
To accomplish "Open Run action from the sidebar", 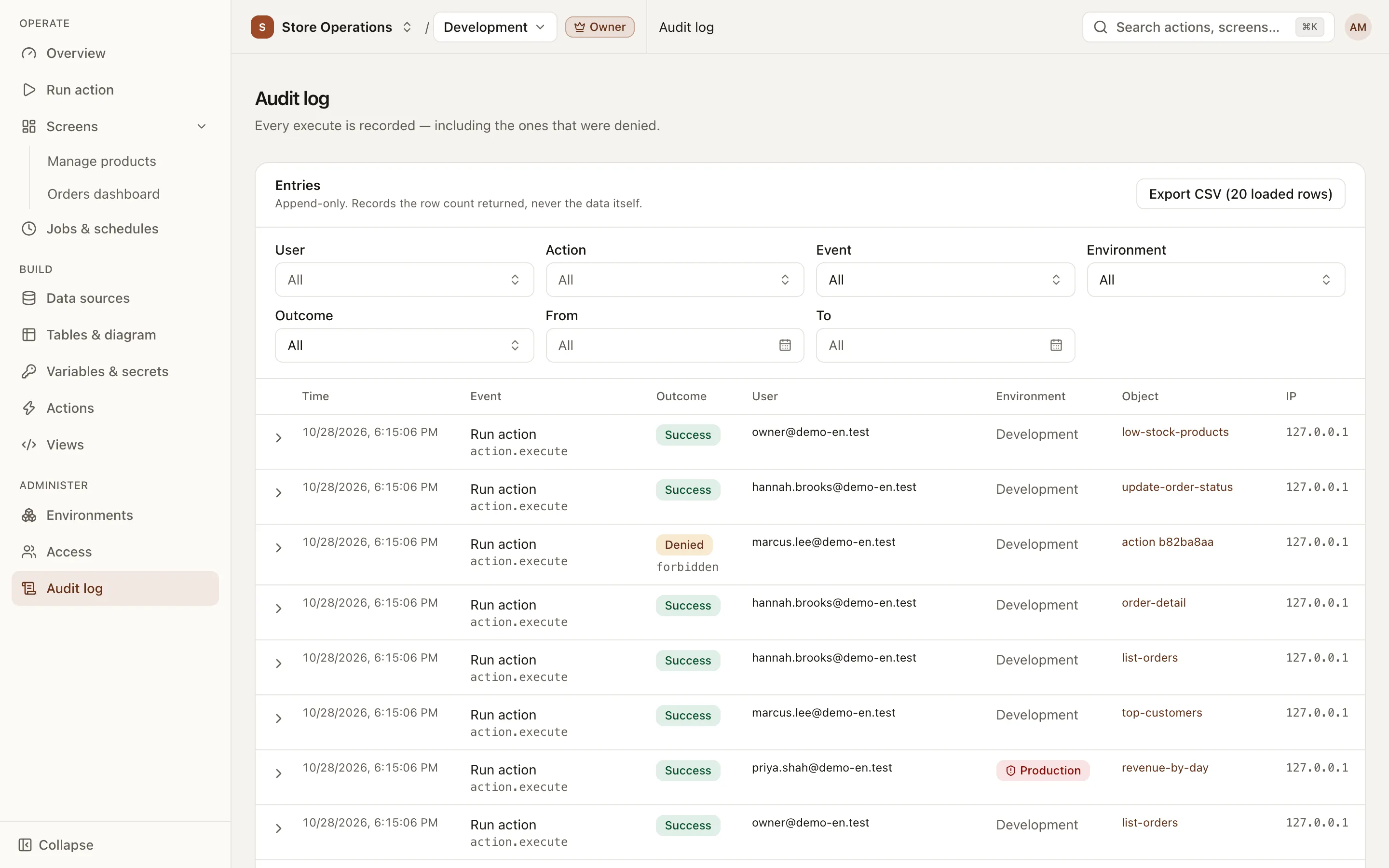I will (x=115, y=90).
